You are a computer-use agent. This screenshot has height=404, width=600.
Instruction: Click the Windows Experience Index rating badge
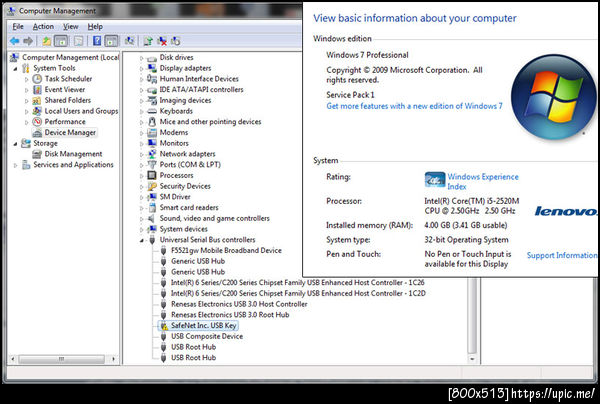[435, 180]
